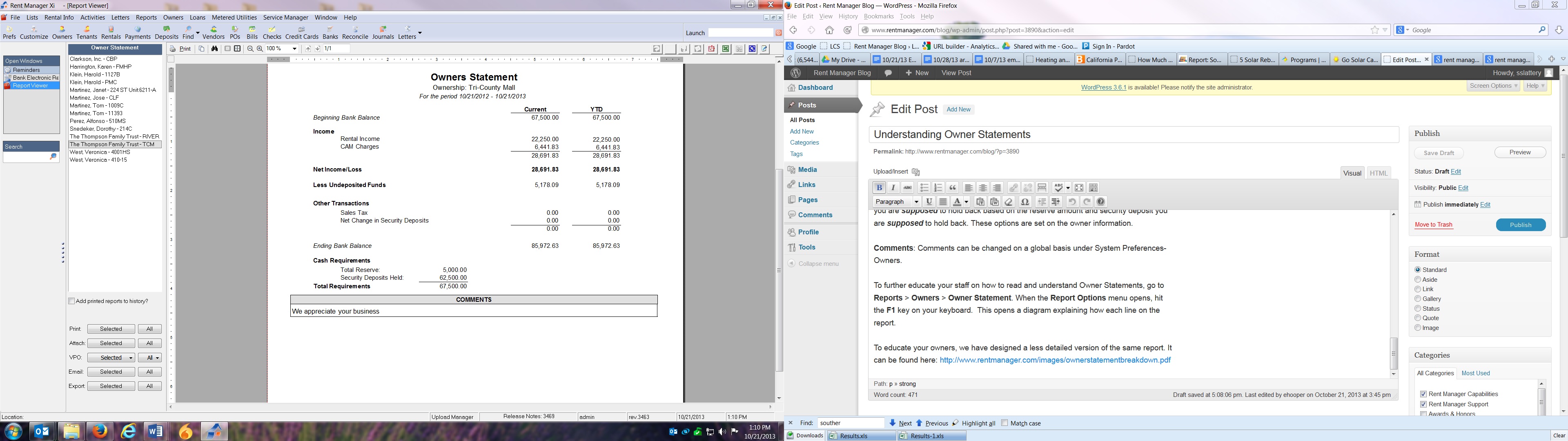Select the Standard post format
This screenshot has width=1568, height=441.
tap(1418, 270)
